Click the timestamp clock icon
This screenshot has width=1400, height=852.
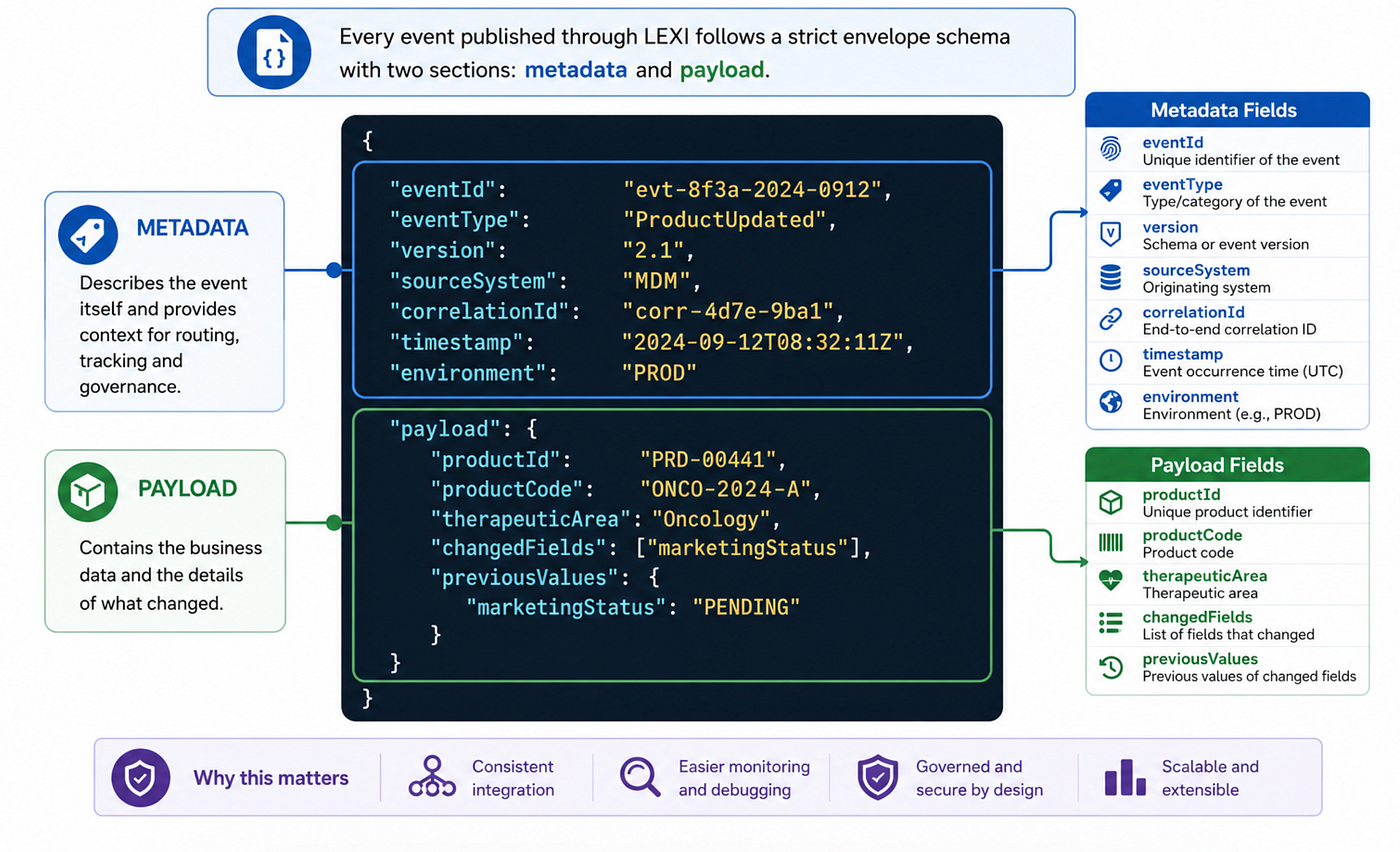(x=1110, y=361)
